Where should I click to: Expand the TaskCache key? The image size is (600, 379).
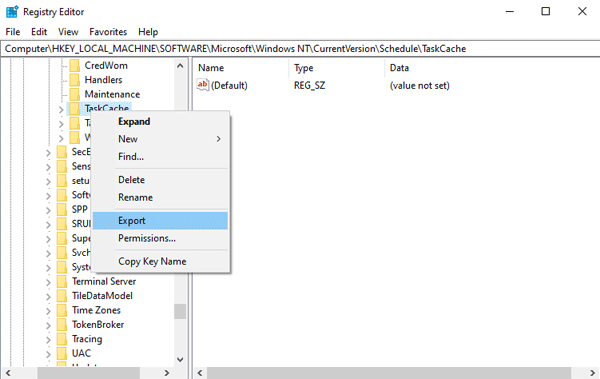(61, 110)
